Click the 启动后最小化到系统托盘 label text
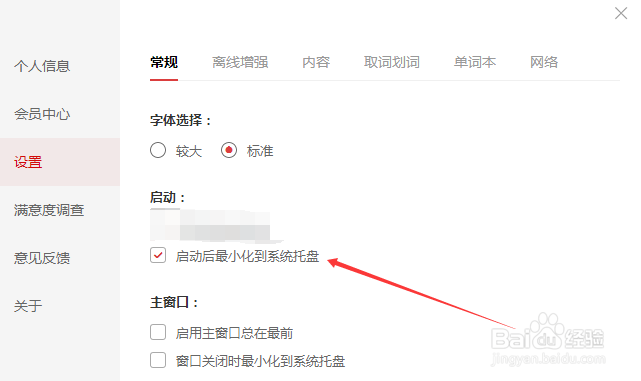The height and width of the screenshot is (381, 641). (x=247, y=256)
